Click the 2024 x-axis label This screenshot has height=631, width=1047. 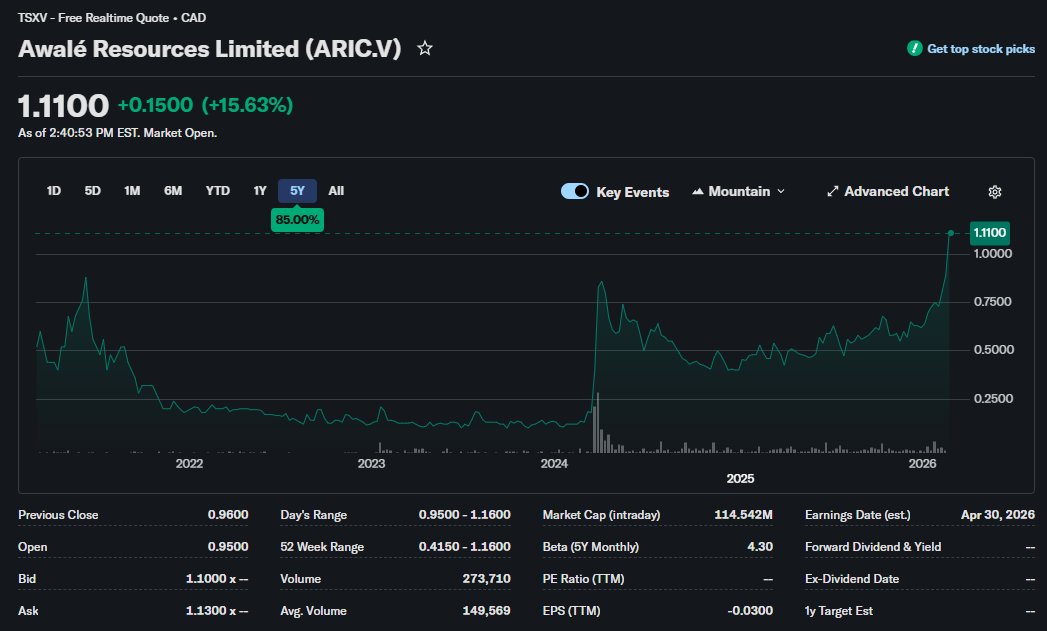point(554,463)
